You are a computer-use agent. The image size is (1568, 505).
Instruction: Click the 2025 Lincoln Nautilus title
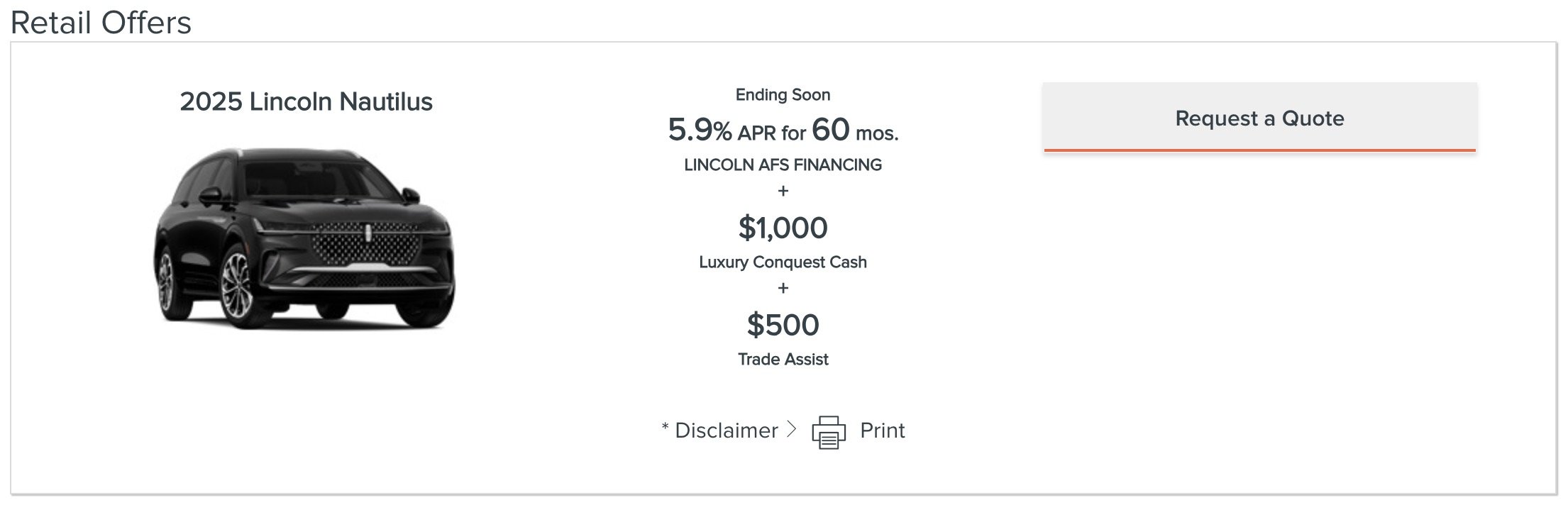click(x=306, y=101)
